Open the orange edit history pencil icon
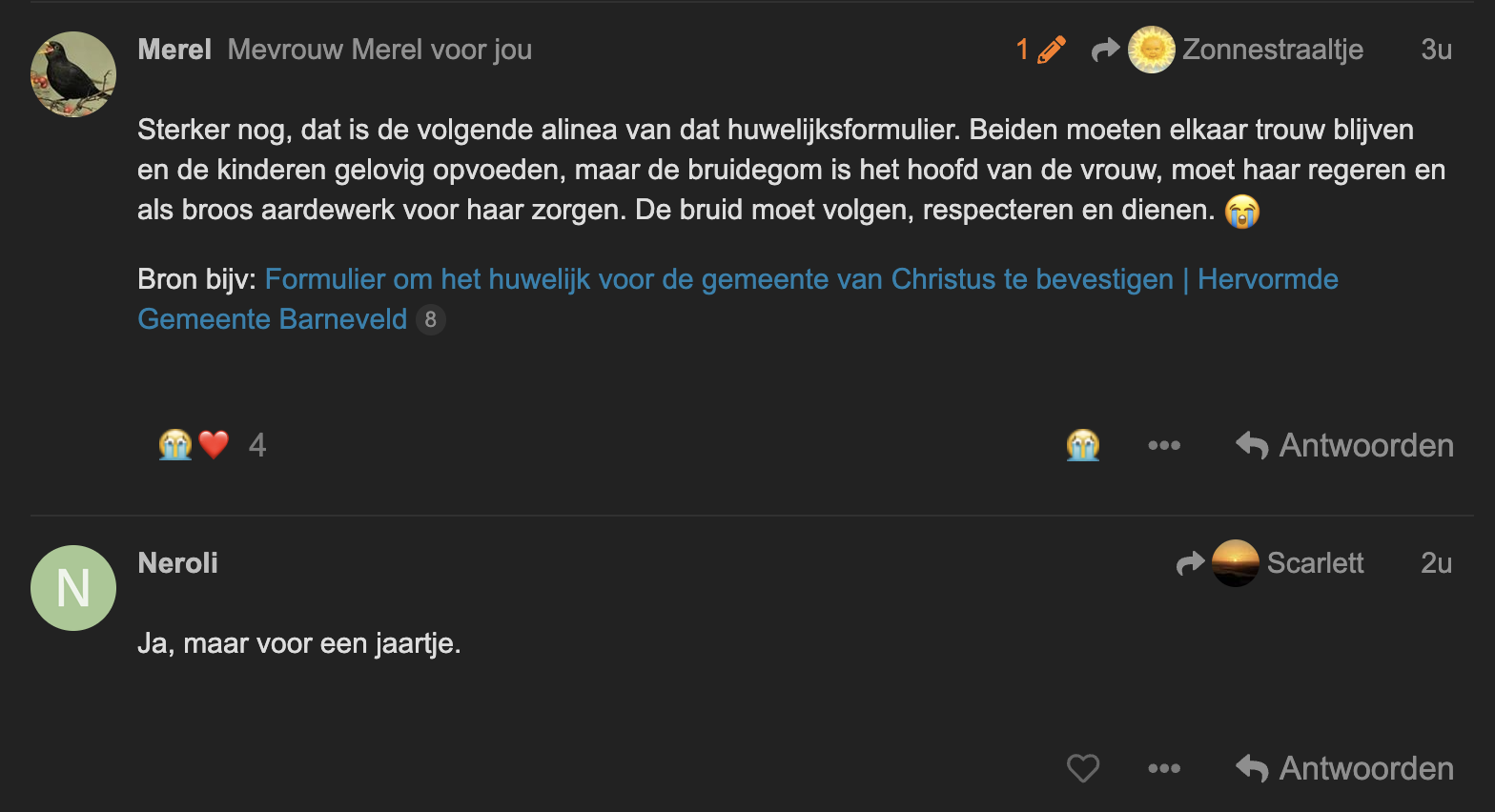Image resolution: width=1495 pixels, height=812 pixels. [x=1050, y=50]
